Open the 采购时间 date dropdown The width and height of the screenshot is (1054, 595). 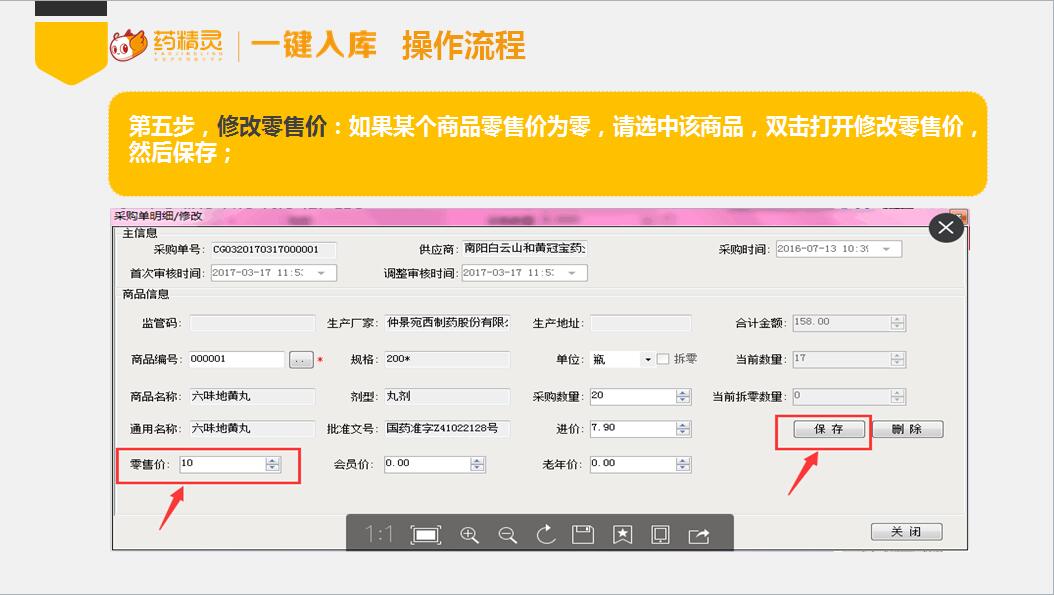(x=888, y=249)
